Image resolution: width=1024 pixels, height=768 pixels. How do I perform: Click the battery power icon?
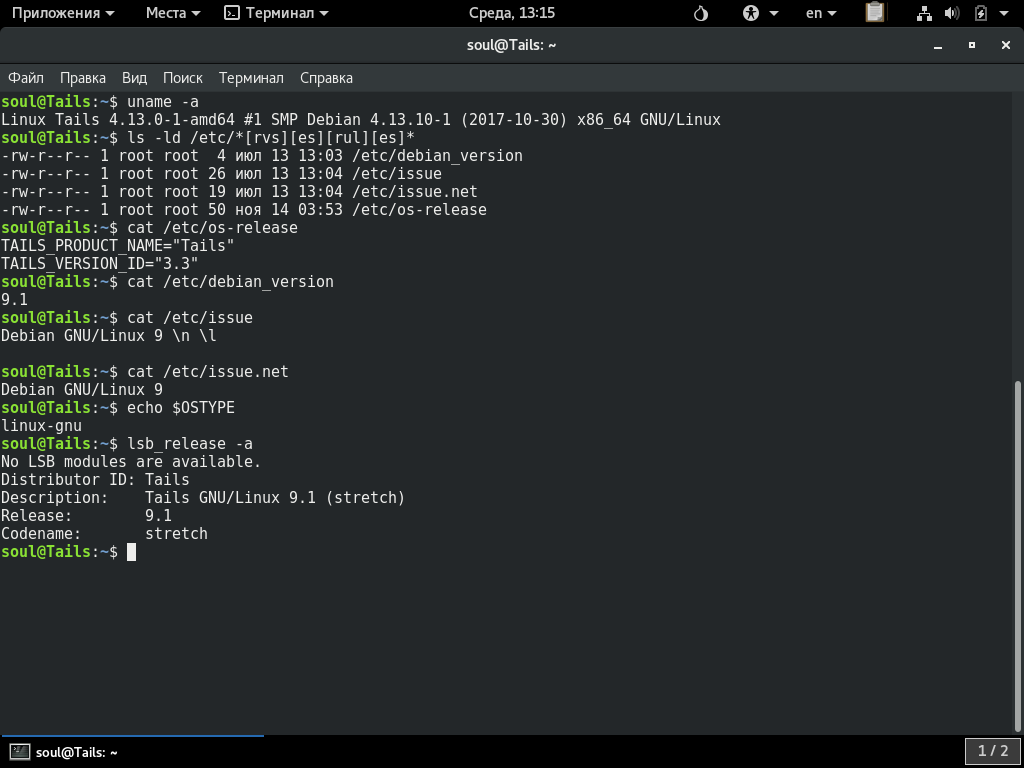pos(980,13)
